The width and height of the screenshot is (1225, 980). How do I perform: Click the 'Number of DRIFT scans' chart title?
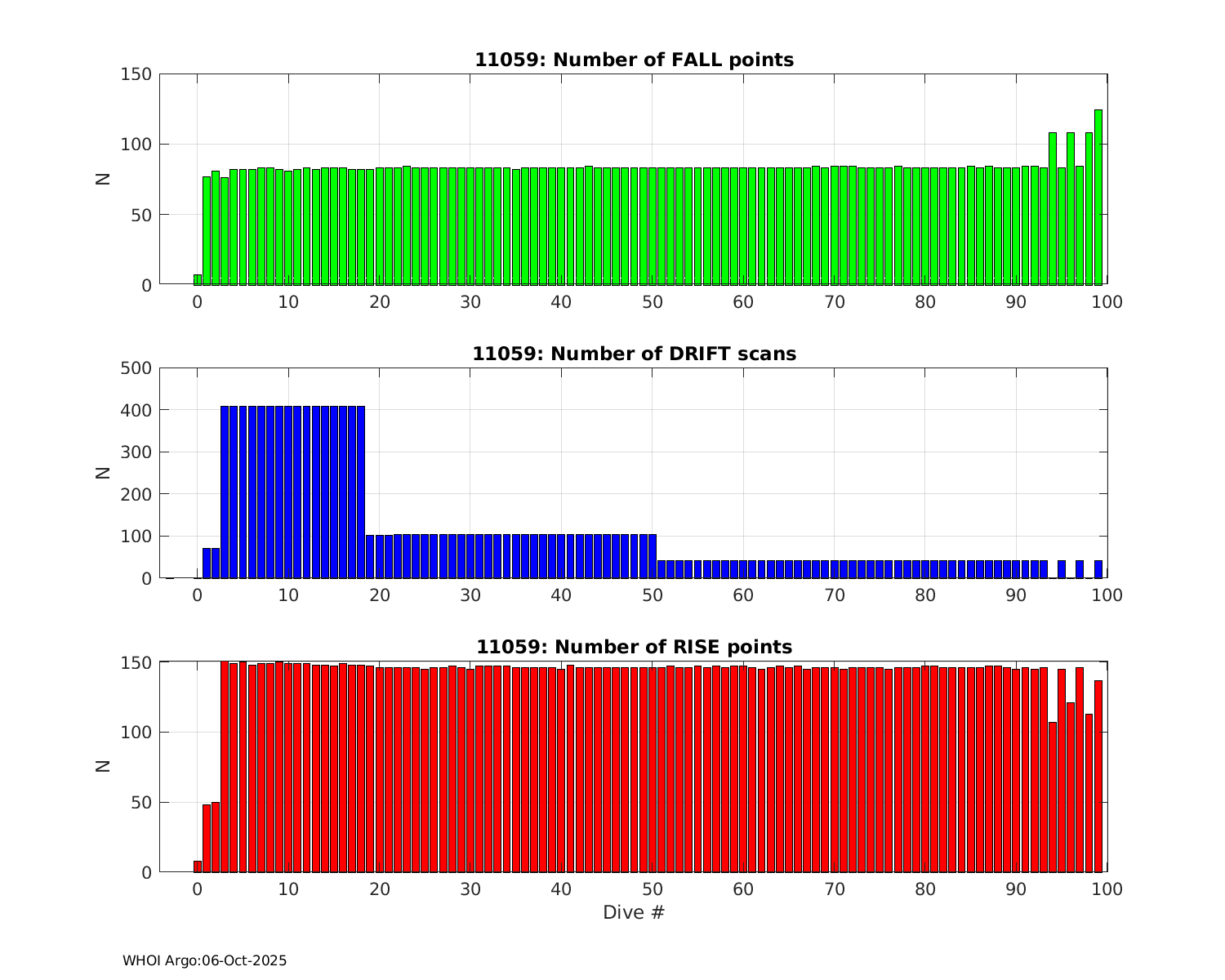point(634,354)
